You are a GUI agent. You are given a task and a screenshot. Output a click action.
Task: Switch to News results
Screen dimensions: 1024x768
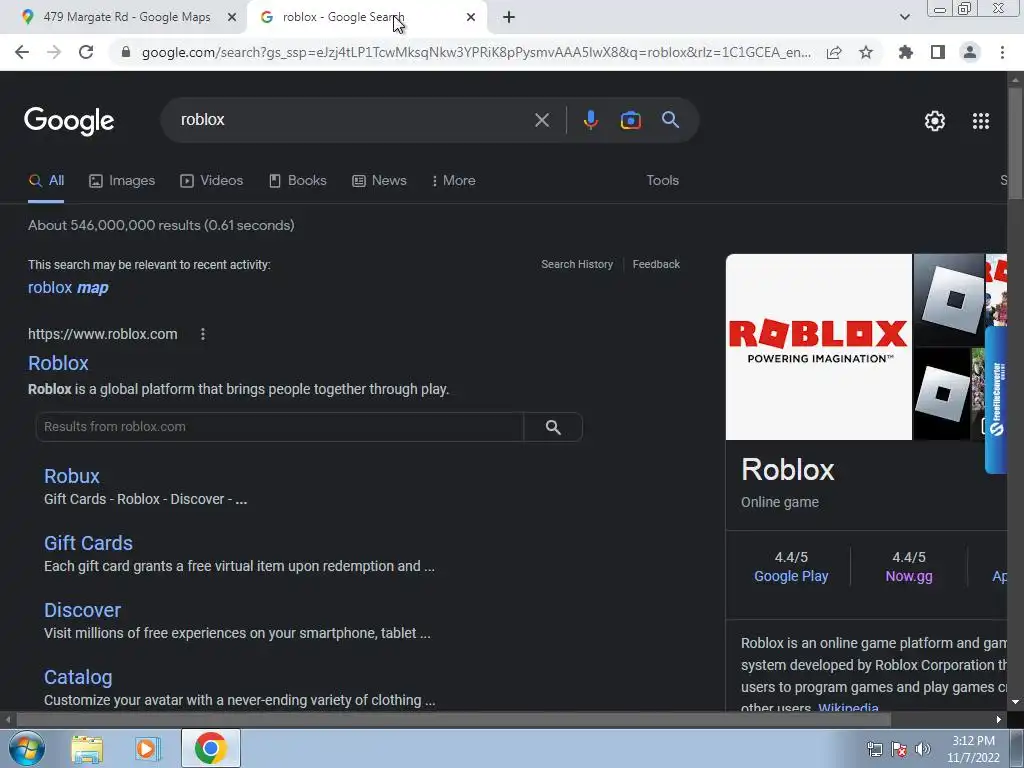(379, 181)
